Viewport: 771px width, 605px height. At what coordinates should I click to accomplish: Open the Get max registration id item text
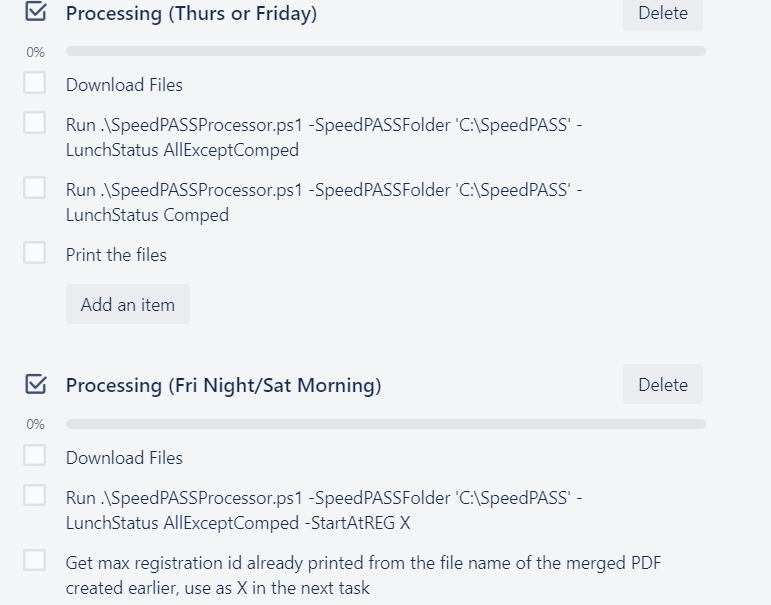point(362,575)
